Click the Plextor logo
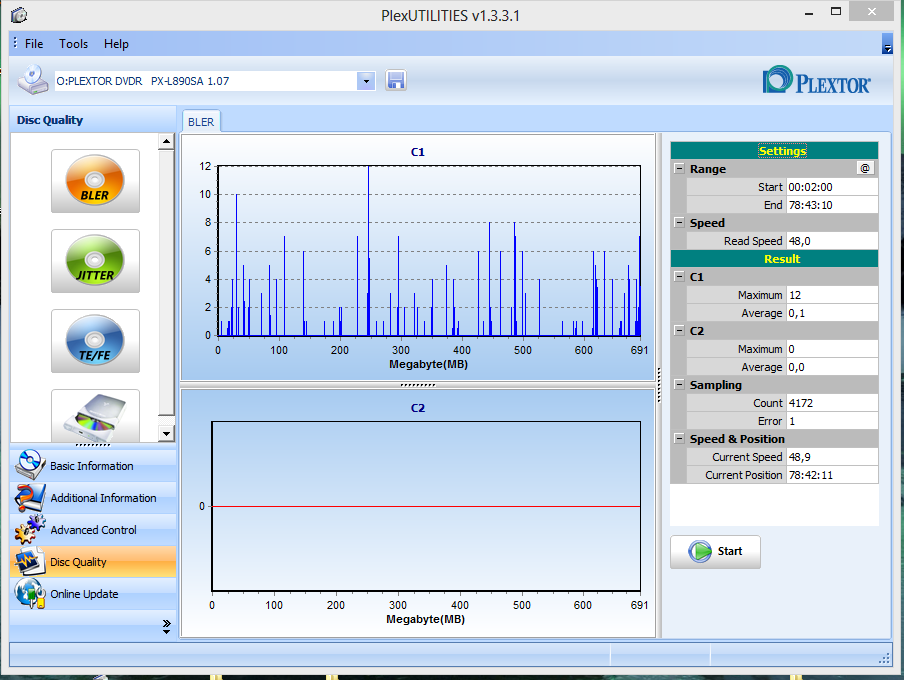 pyautogui.click(x=816, y=81)
